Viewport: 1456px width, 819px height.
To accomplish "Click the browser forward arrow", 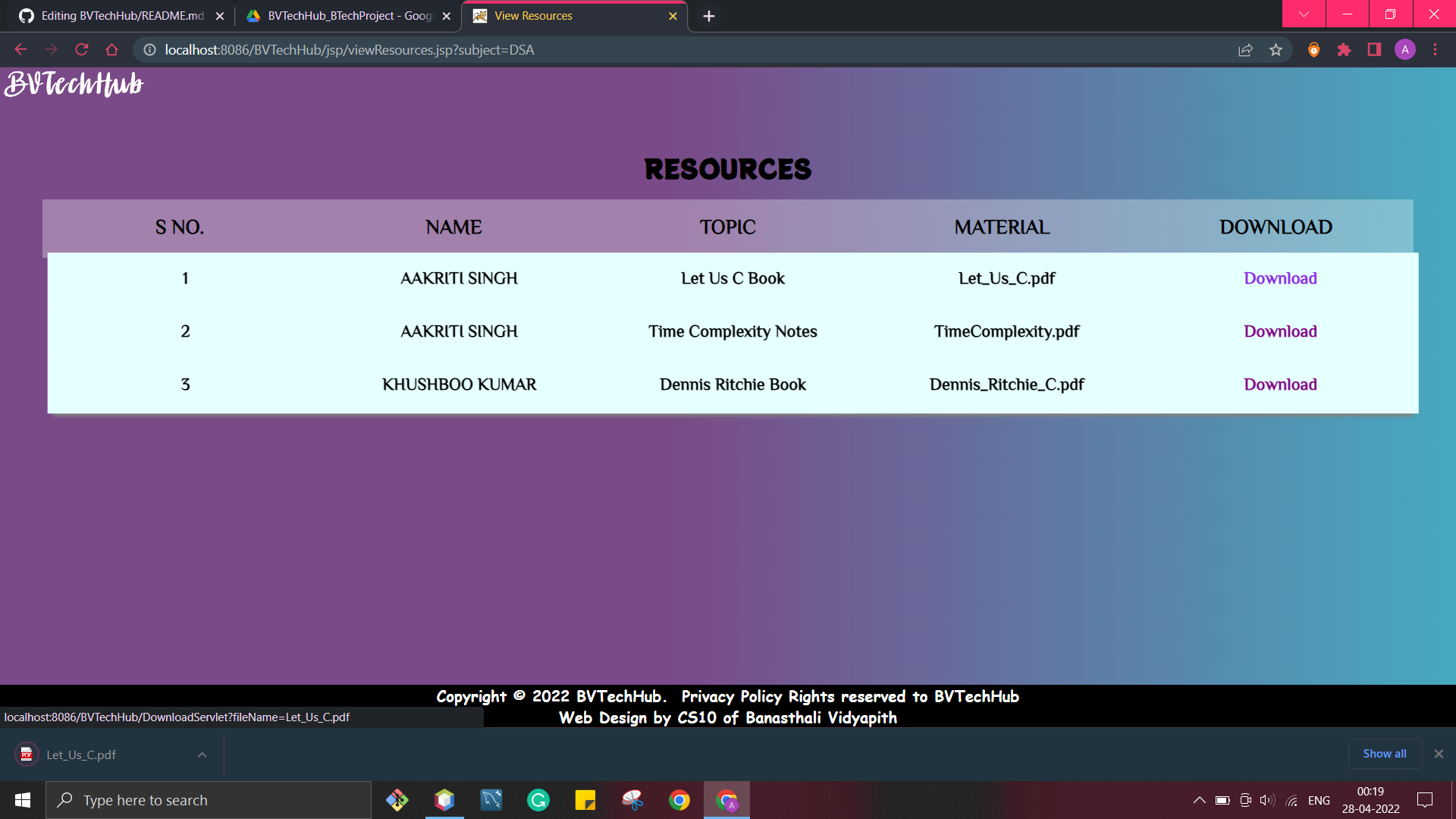I will [x=51, y=50].
